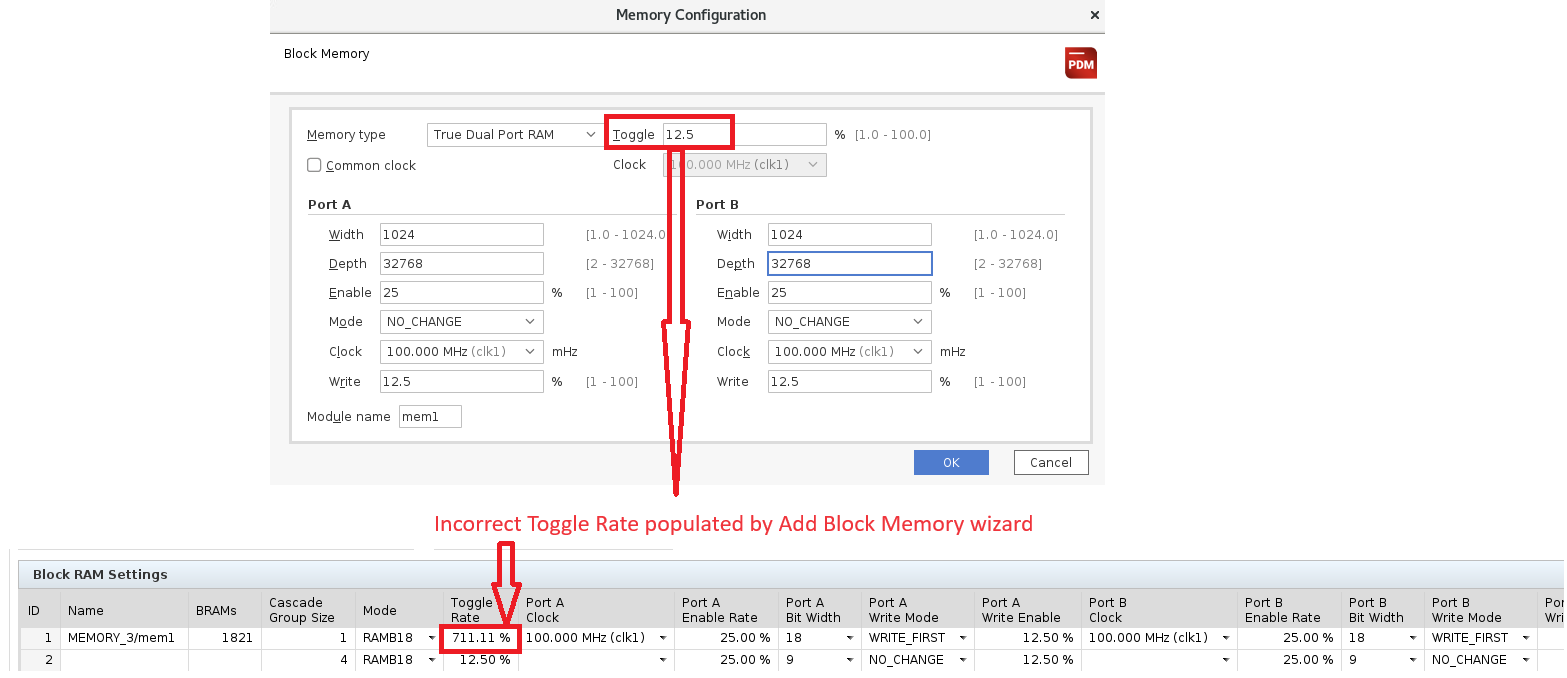
Task: Open Port B Clock dropdown
Action: (849, 352)
